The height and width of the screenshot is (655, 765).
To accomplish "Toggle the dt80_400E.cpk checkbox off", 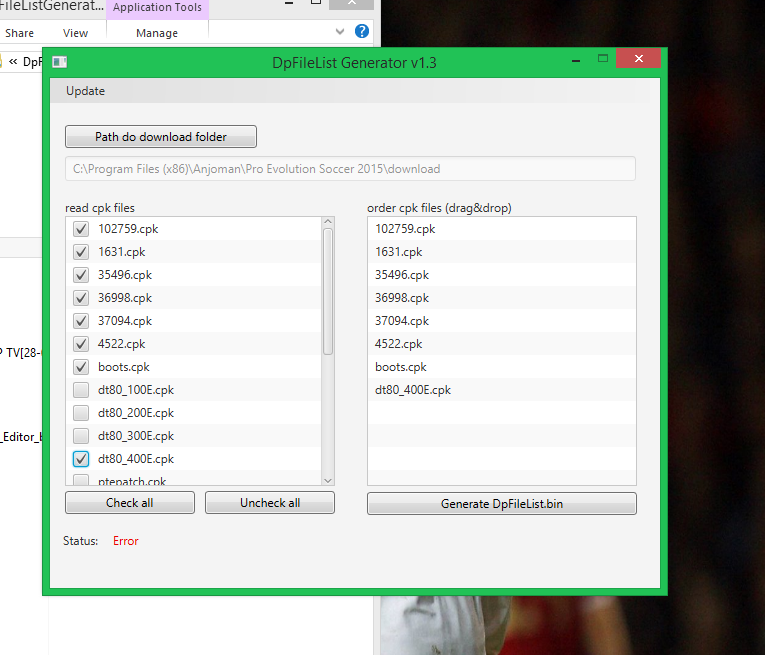I will (x=81, y=459).
